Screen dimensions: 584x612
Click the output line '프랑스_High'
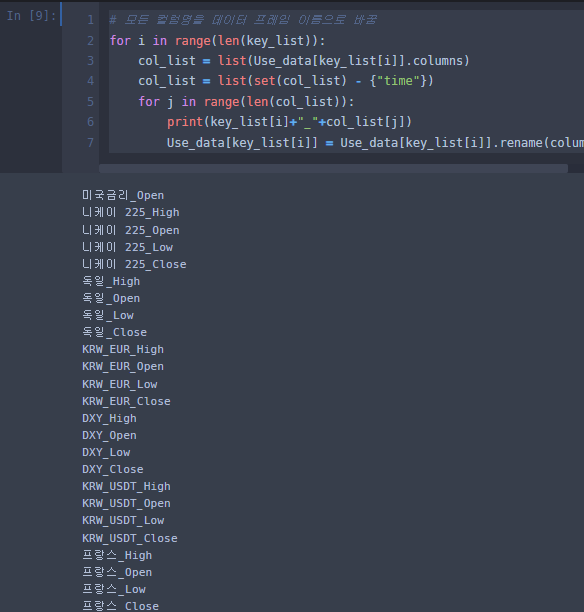117,555
